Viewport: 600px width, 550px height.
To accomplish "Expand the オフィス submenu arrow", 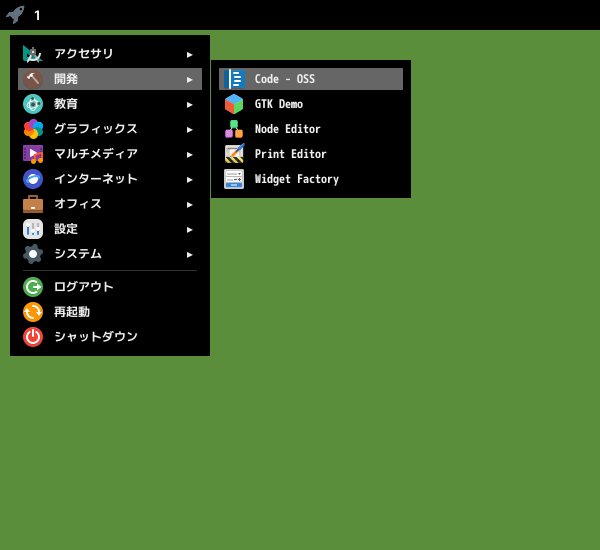I will [x=189, y=205].
